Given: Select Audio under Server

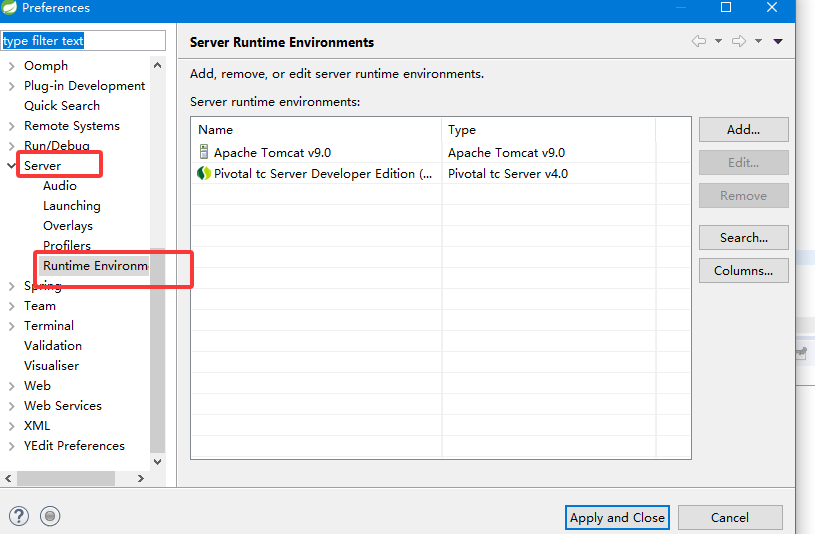Looking at the screenshot, I should 60,186.
